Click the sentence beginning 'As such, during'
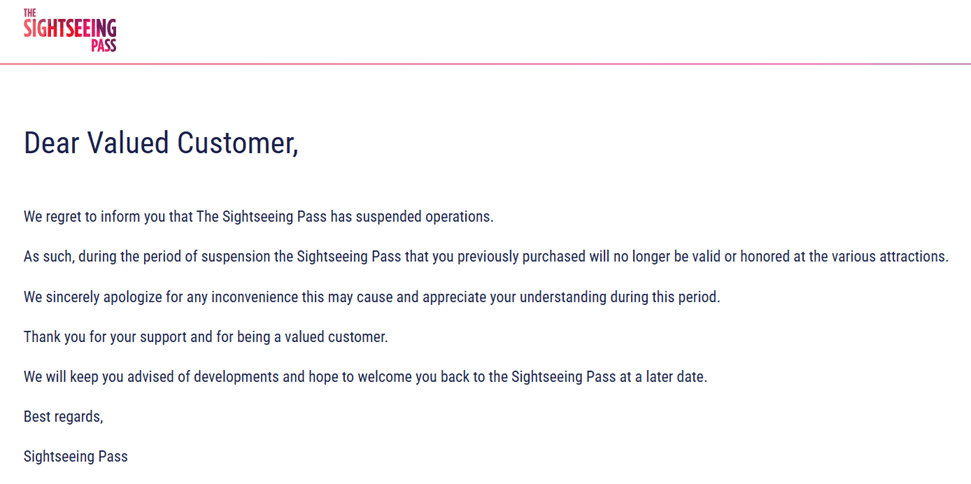This screenshot has width=971, height=484. (486, 257)
